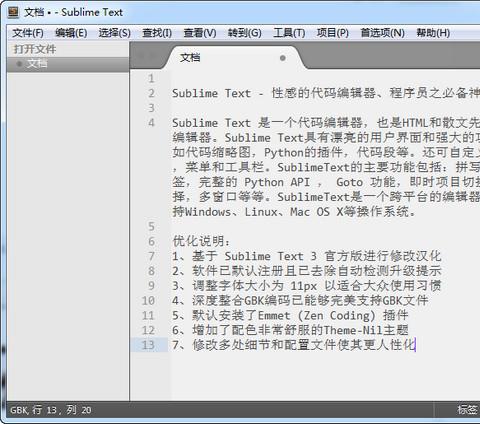
Task: Click the dot beside 文档 in sidebar
Action: pyautogui.click(x=19, y=63)
